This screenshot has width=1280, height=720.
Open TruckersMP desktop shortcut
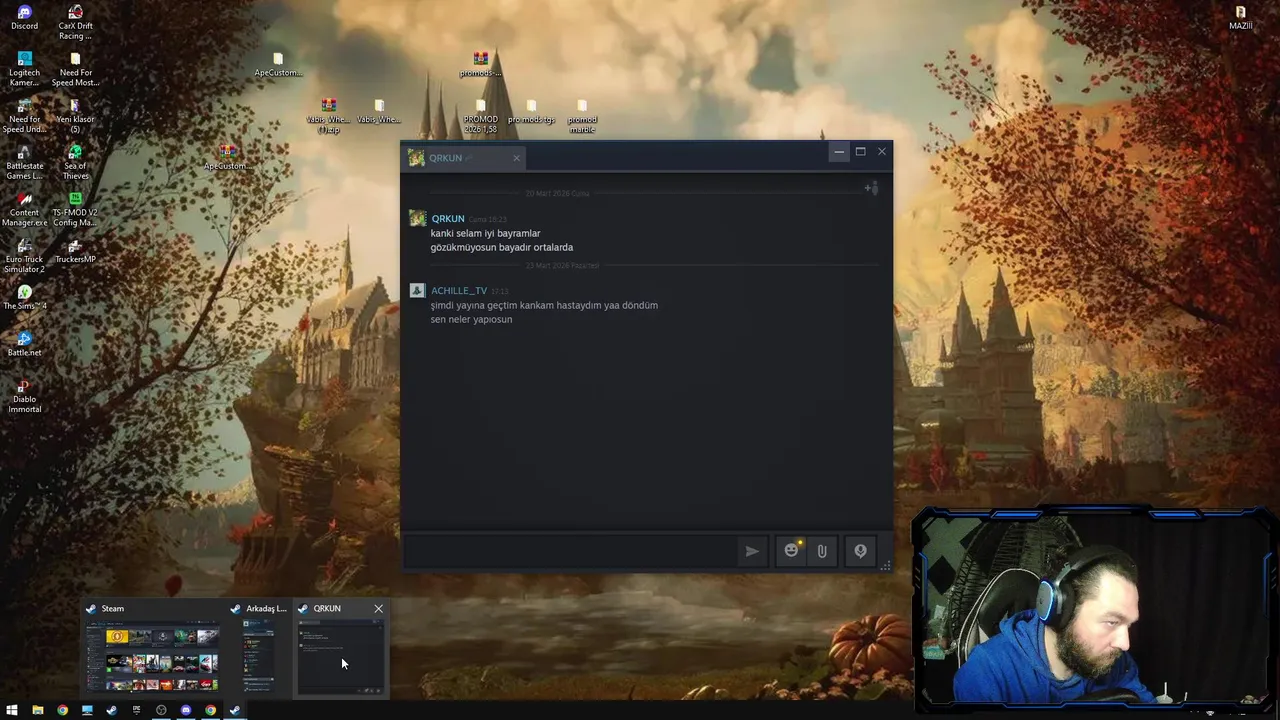pos(75,250)
